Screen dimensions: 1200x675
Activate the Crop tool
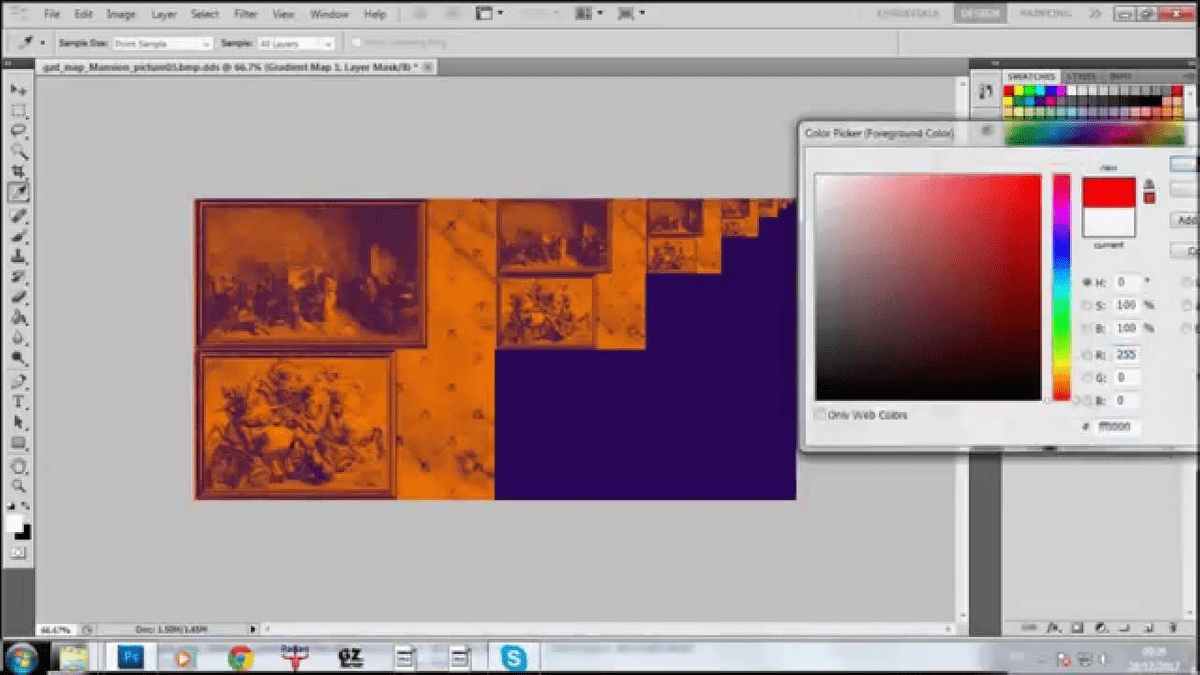[x=18, y=172]
